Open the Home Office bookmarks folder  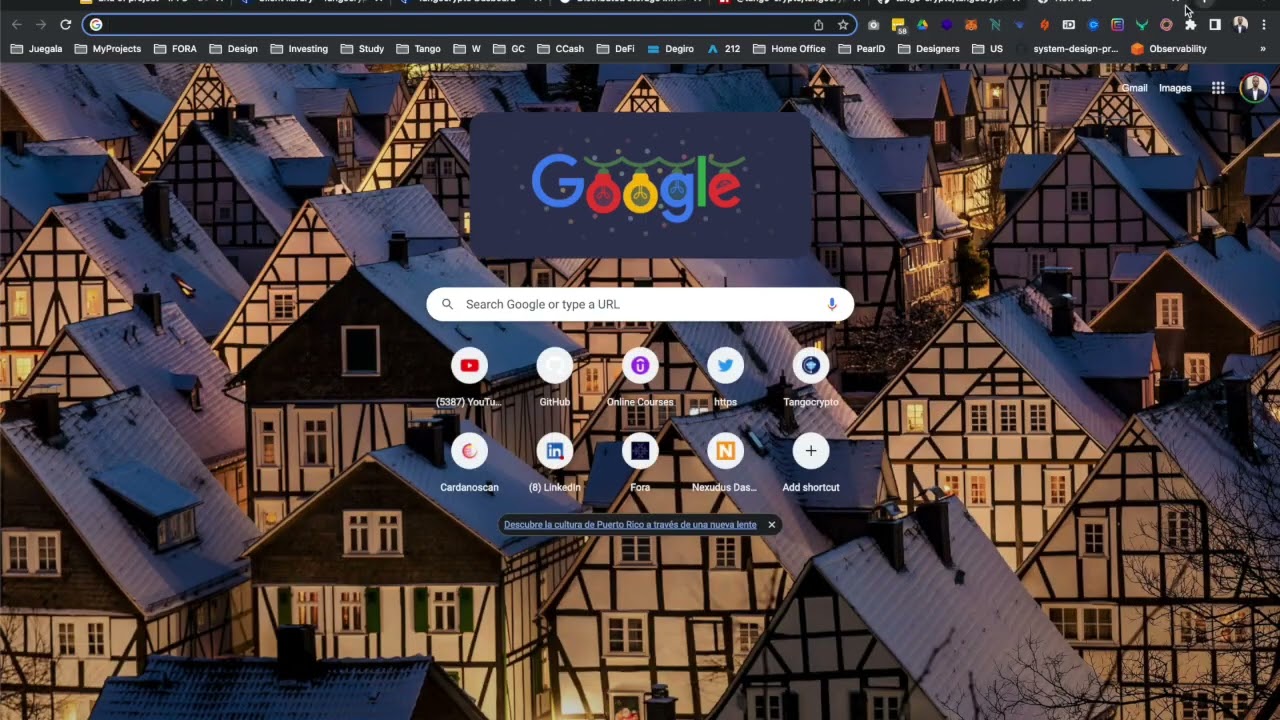(789, 48)
